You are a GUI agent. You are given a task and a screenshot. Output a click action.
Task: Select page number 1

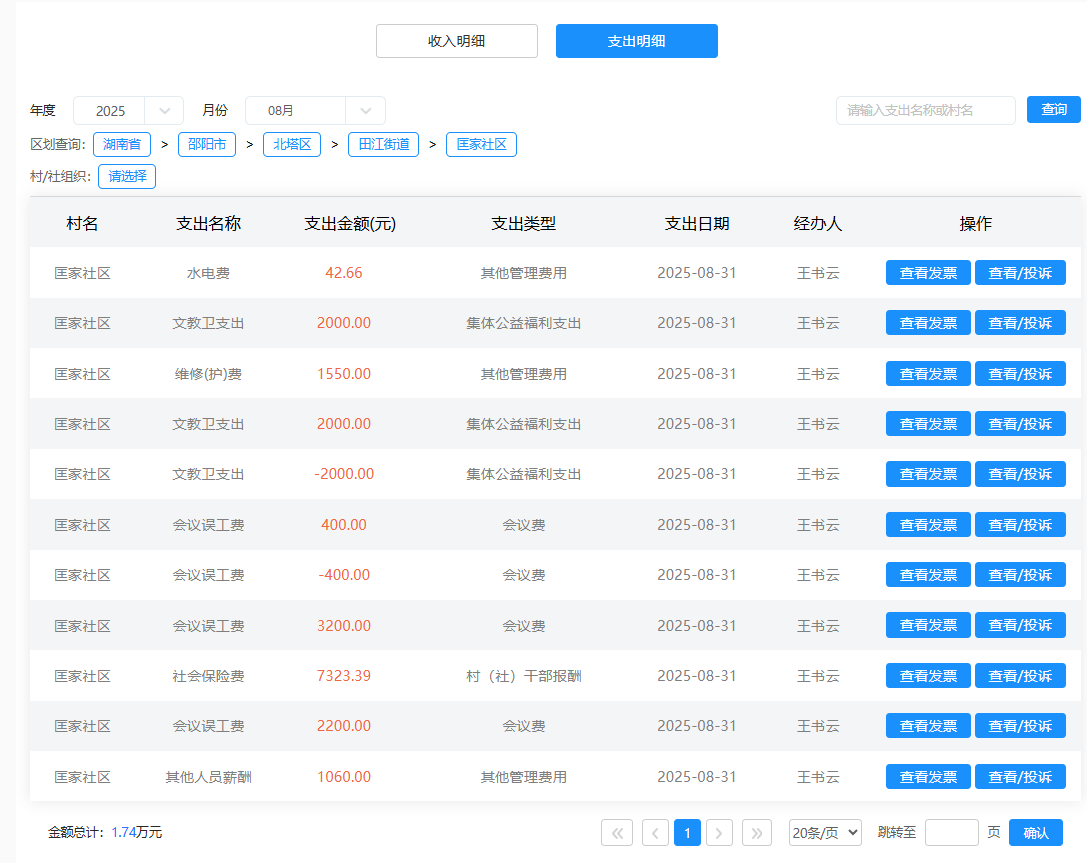coord(687,832)
